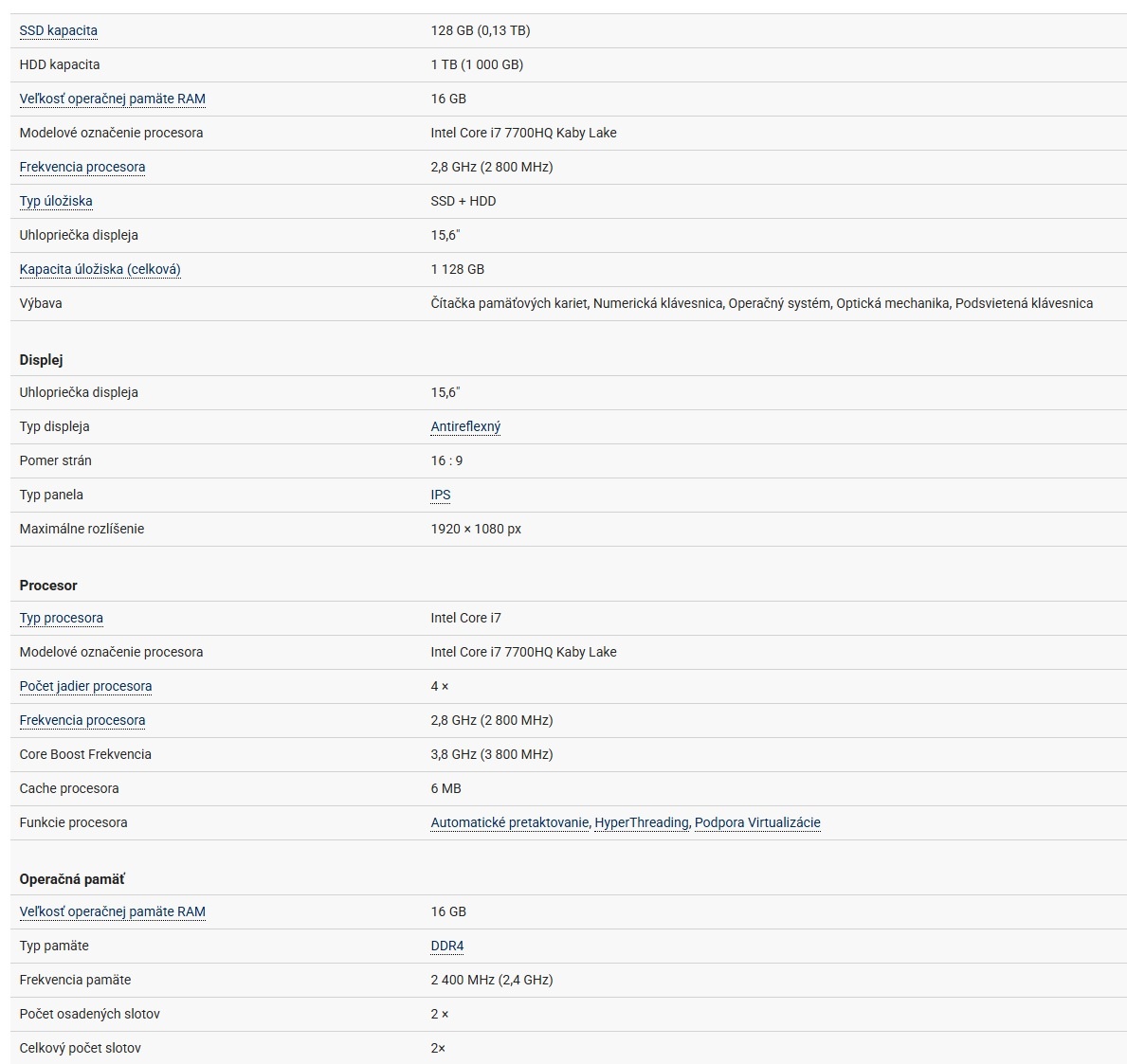
Task: Open Počet jadier procesora link
Action: point(85,686)
